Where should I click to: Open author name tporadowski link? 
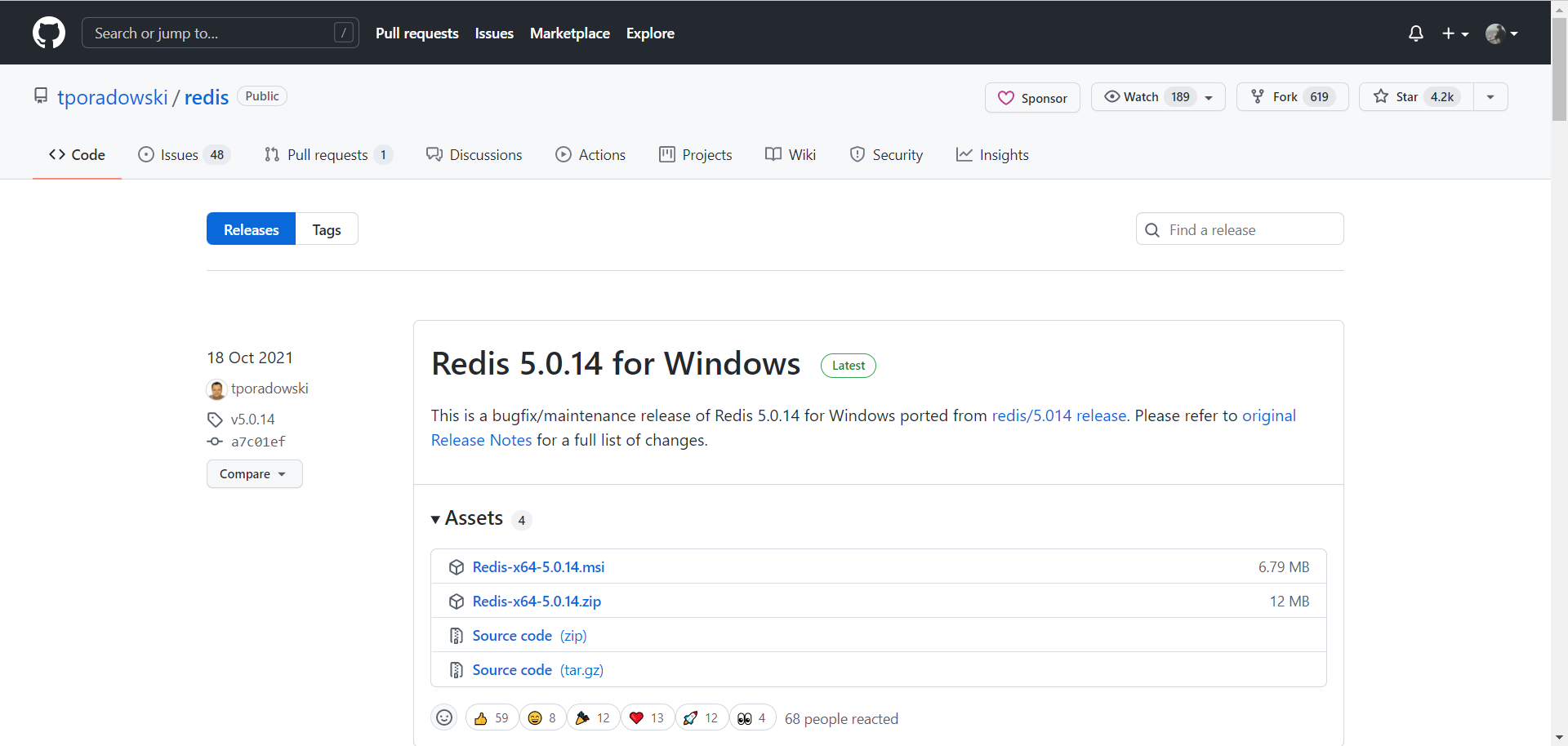[x=269, y=389]
